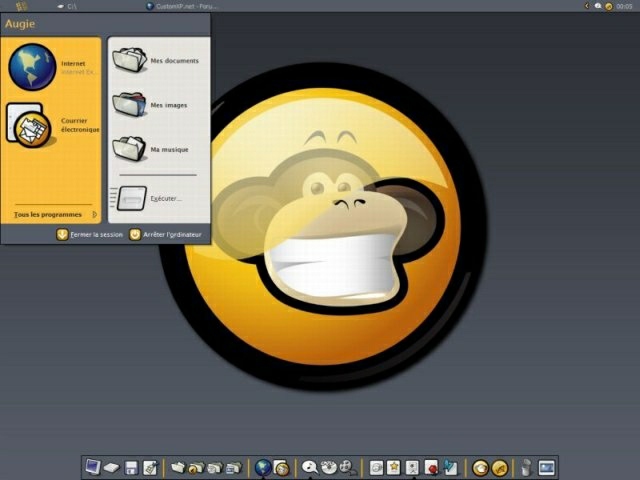
Task: Open the trash can icon in the dock
Action: (x=527, y=468)
